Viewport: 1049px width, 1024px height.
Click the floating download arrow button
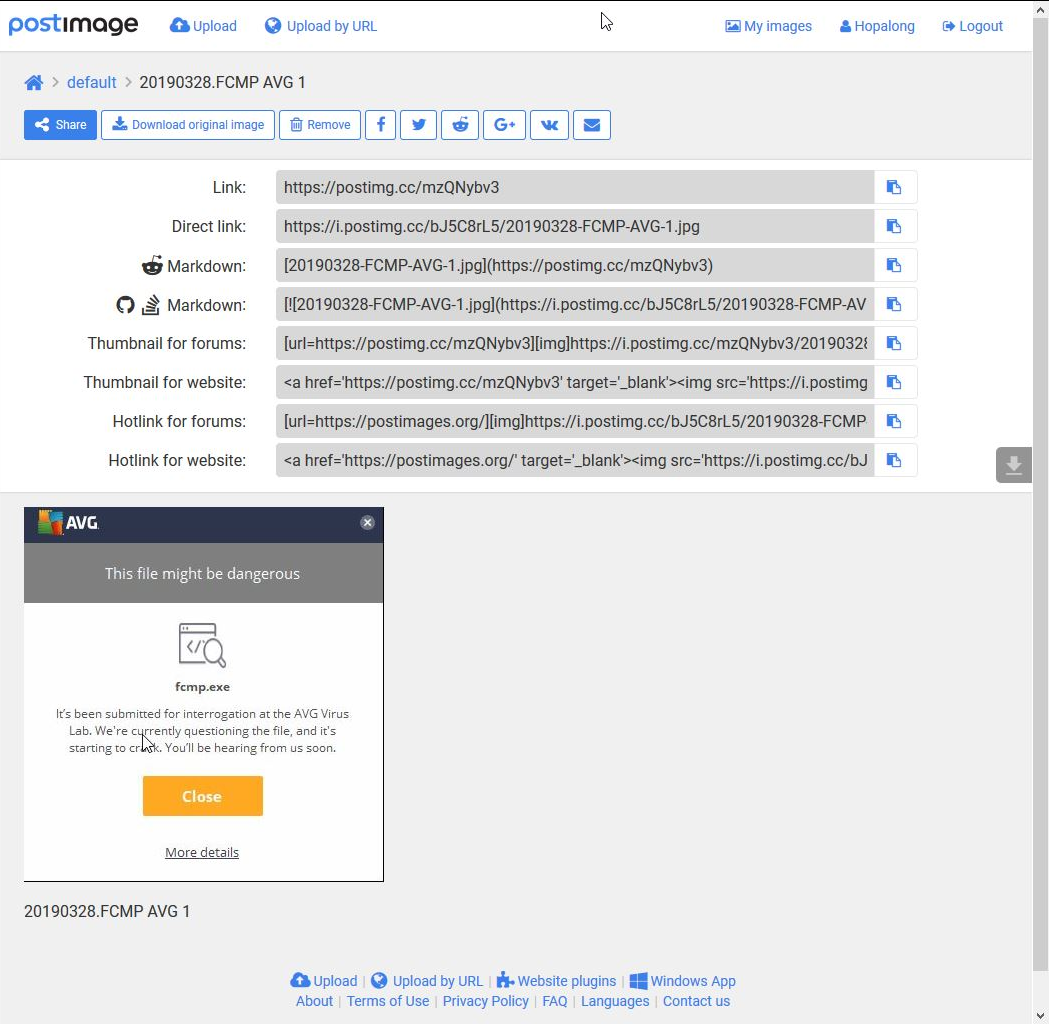[x=1013, y=464]
